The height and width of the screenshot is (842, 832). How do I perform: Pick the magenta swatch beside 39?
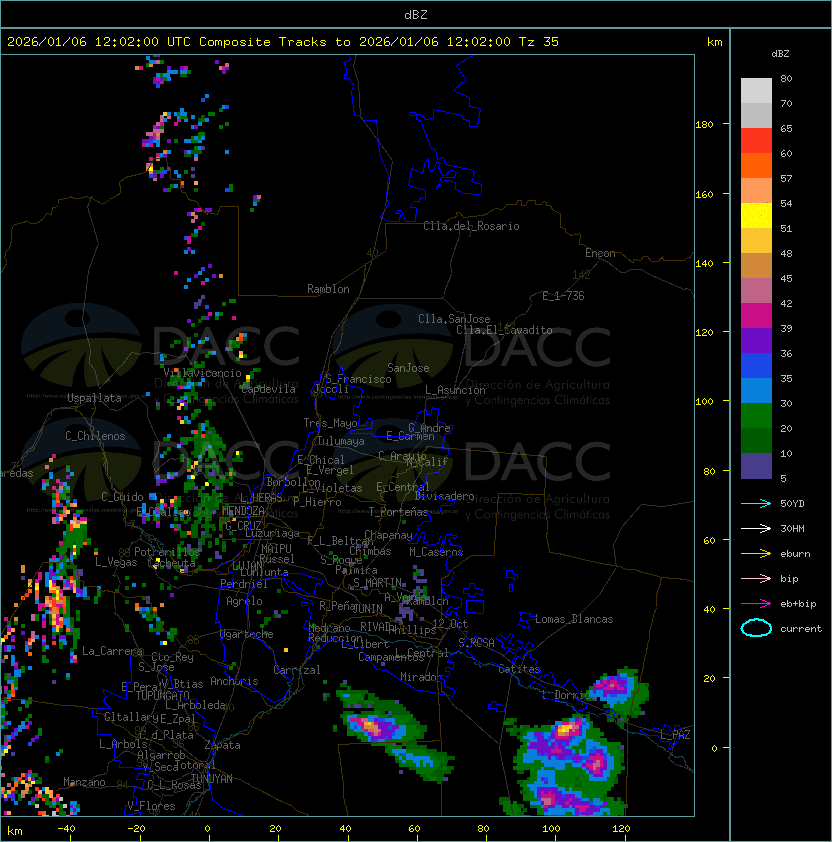756,316
